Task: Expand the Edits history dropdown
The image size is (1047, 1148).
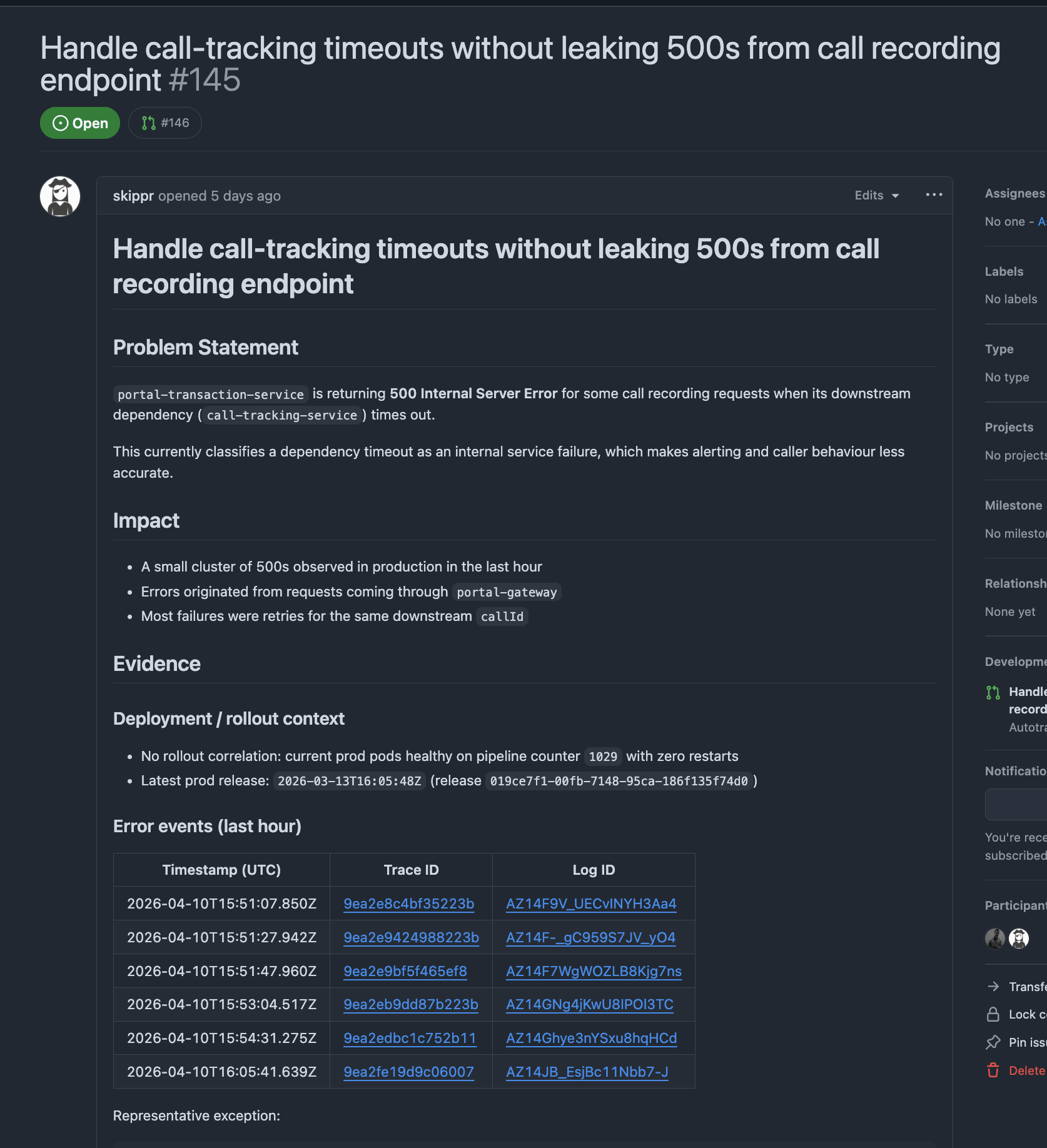Action: click(876, 195)
